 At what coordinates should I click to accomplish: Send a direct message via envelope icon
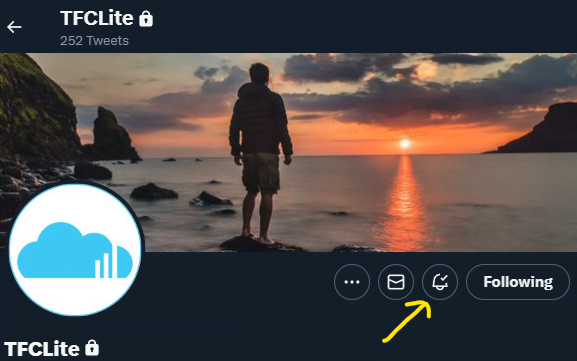click(x=396, y=282)
